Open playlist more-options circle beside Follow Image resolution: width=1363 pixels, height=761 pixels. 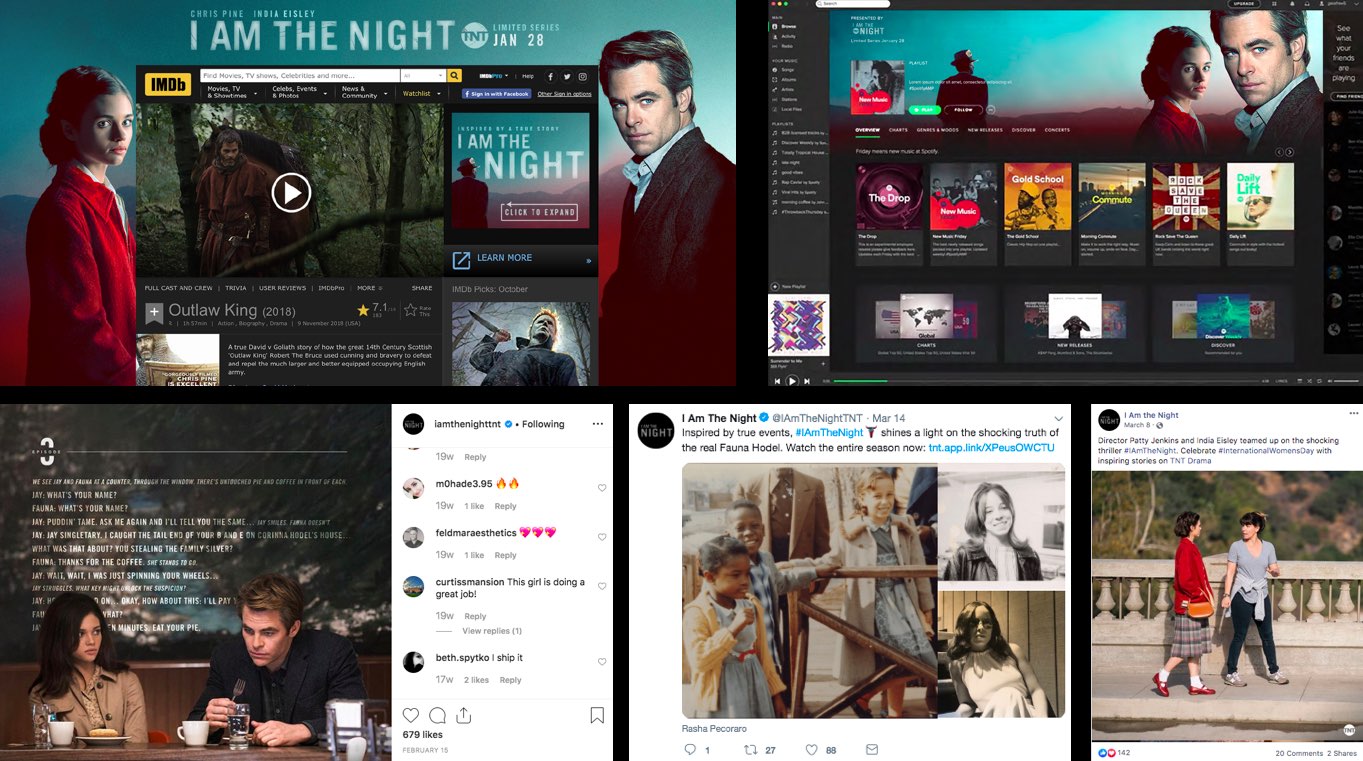click(x=991, y=110)
